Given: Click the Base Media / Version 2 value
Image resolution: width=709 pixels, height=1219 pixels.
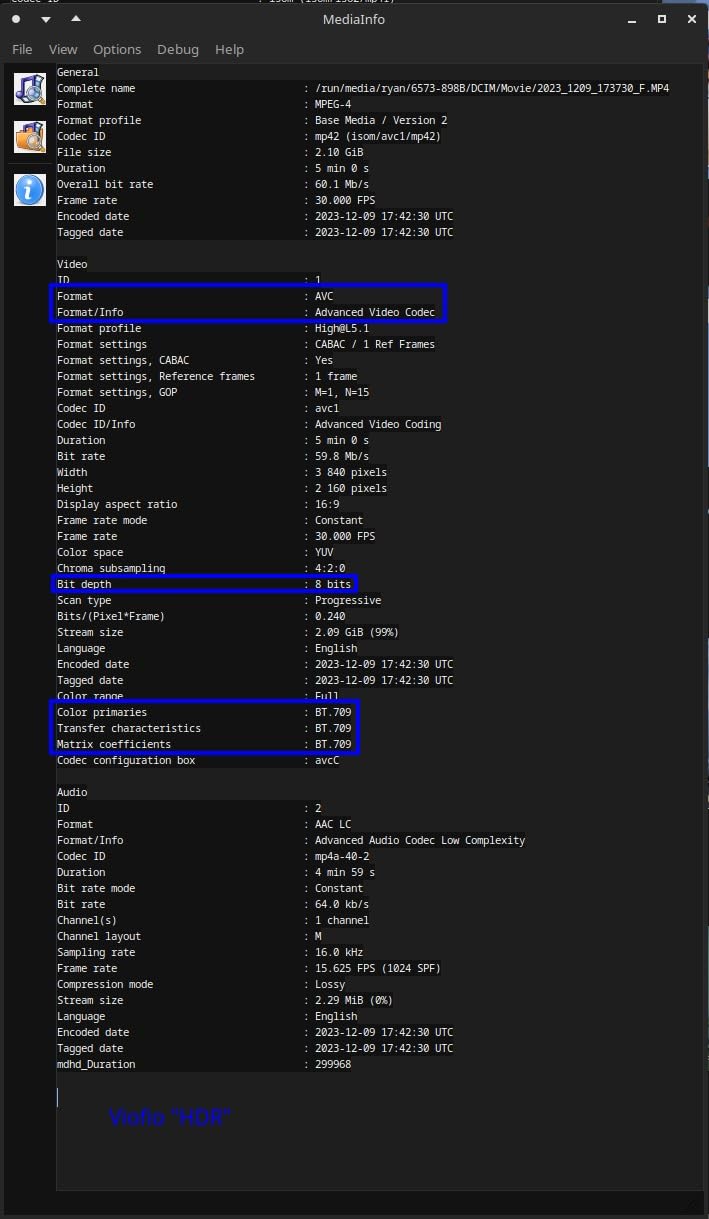Looking at the screenshot, I should 381,120.
